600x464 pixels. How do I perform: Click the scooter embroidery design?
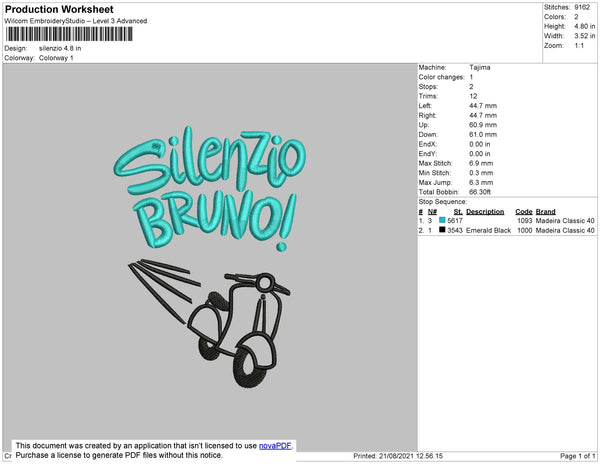pos(209,322)
